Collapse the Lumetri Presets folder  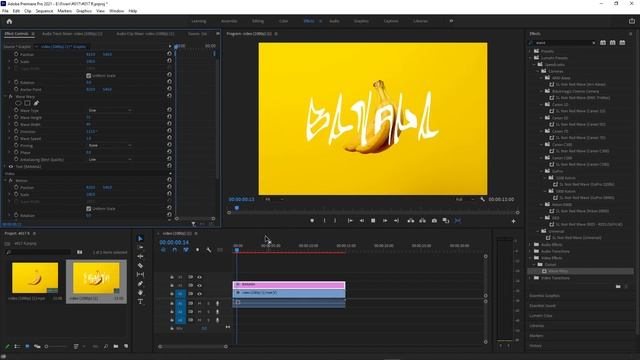click(x=531, y=58)
